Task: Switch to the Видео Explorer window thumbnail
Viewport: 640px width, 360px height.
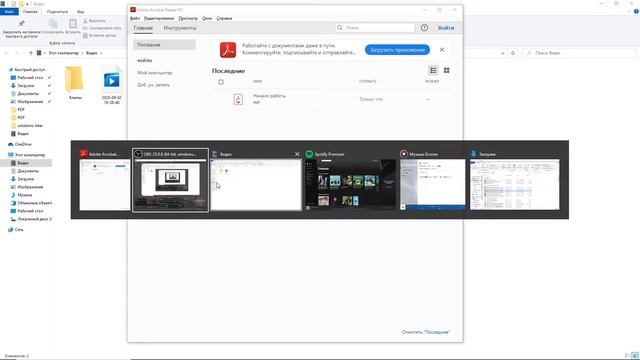Action: pos(256,184)
